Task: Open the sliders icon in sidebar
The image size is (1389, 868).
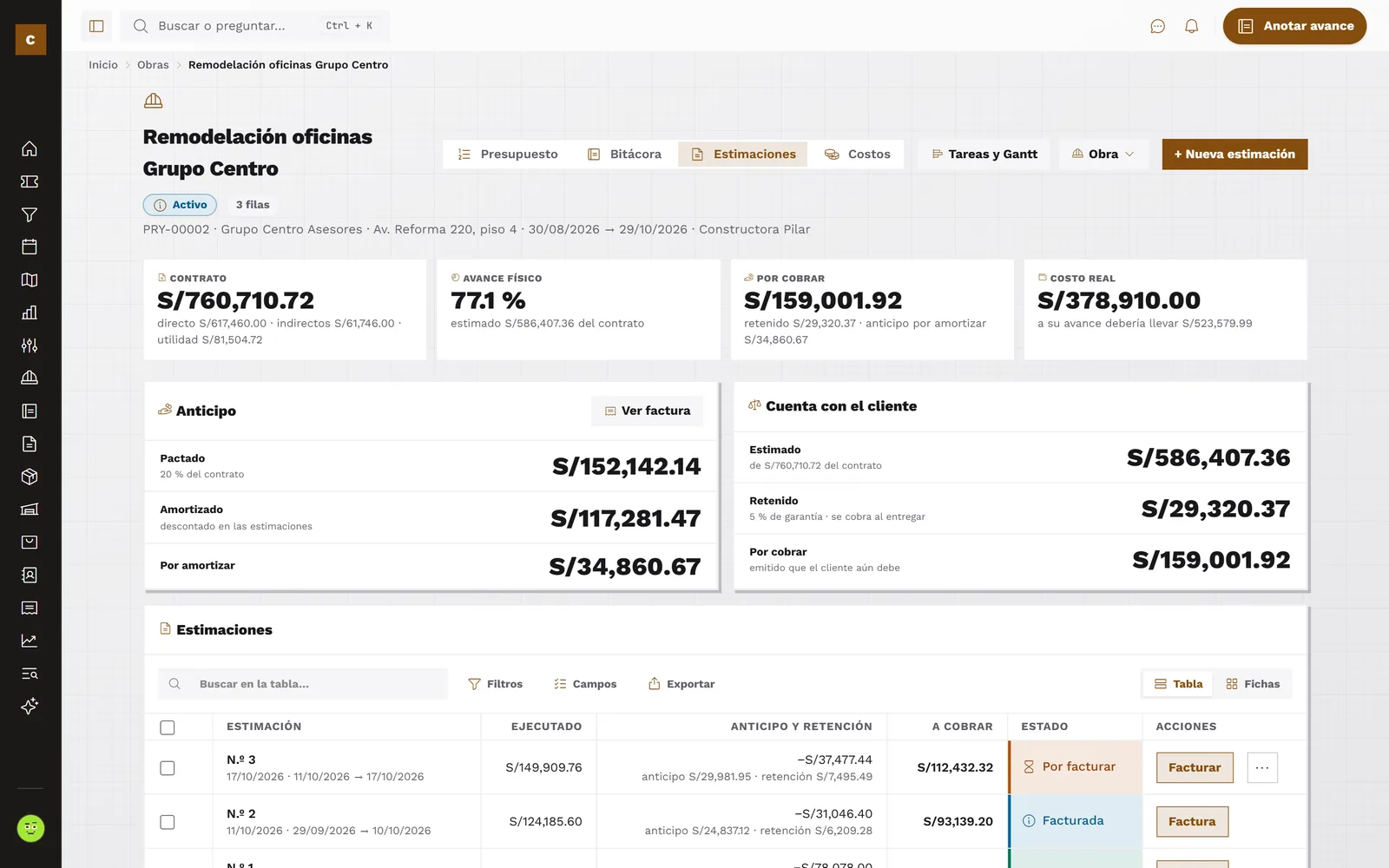Action: pyautogui.click(x=30, y=345)
